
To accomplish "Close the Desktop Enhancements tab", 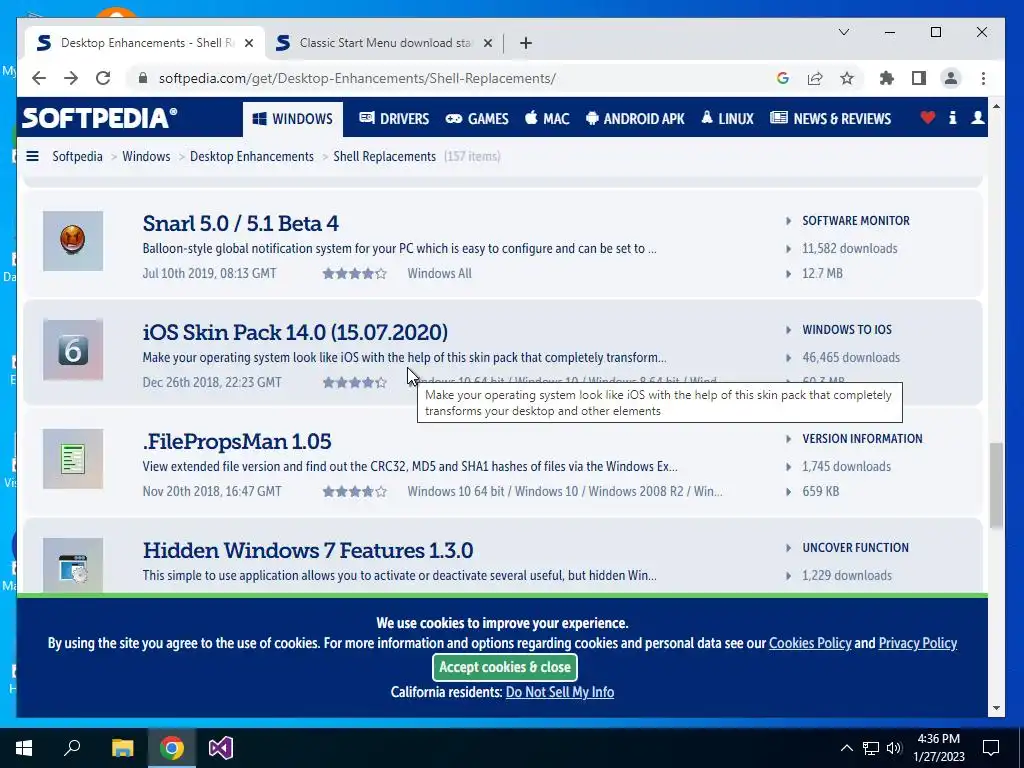I will pos(249,43).
